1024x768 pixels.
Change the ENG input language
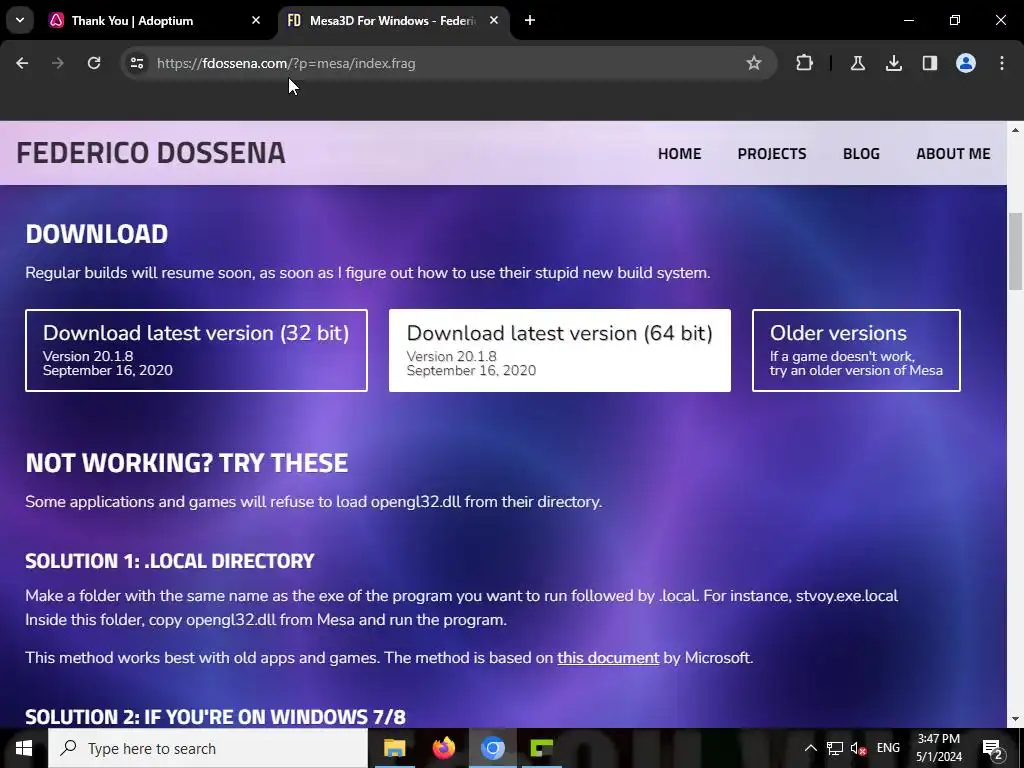click(888, 748)
